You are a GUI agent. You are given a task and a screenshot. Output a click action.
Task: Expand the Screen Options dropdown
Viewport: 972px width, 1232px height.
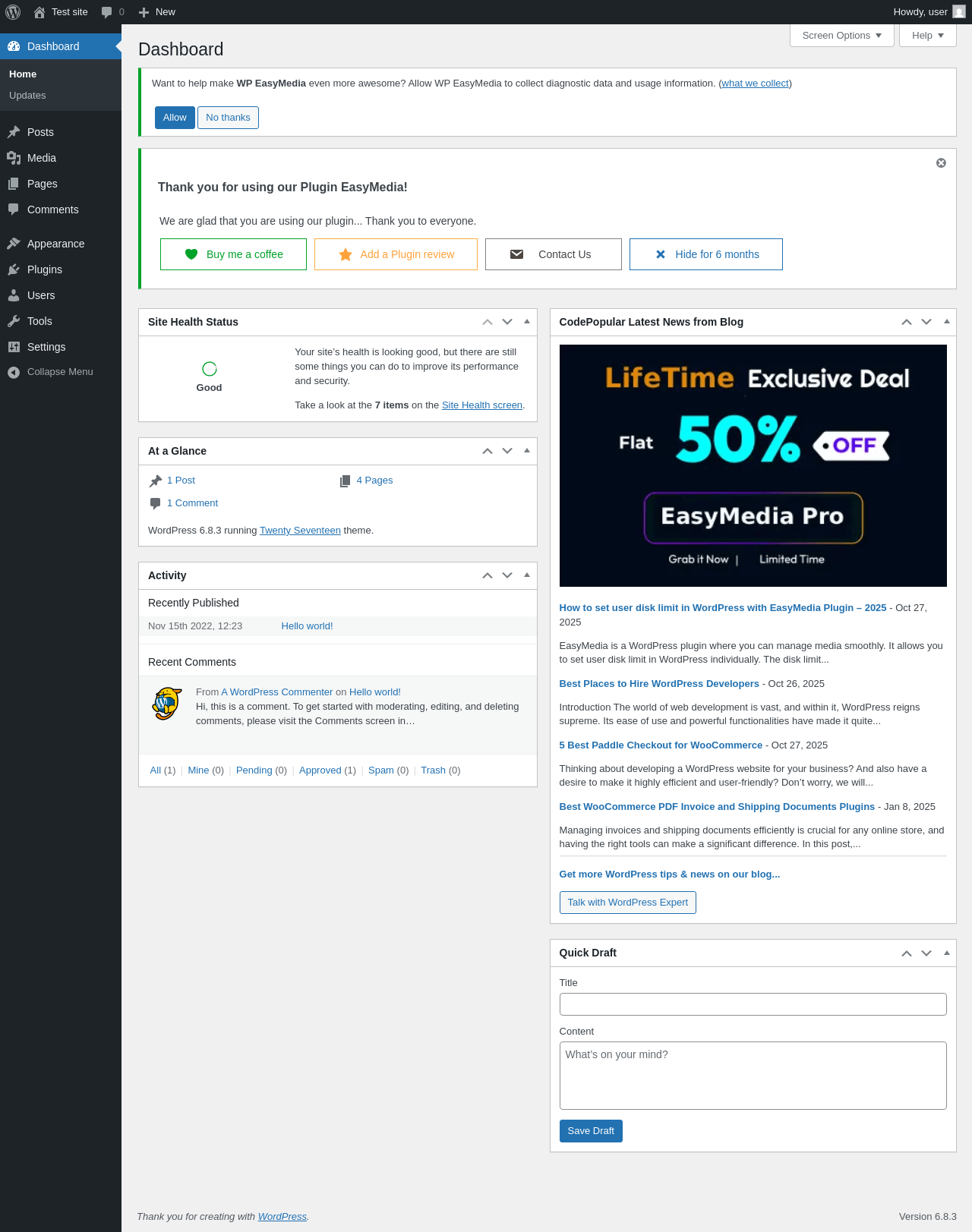[x=842, y=36]
